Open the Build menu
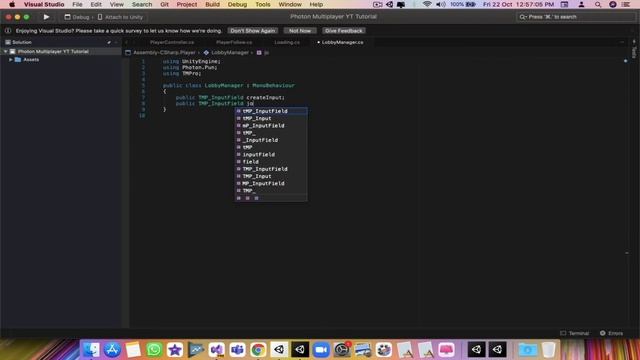Image resolution: width=640 pixels, height=360 pixels. click(212, 4)
